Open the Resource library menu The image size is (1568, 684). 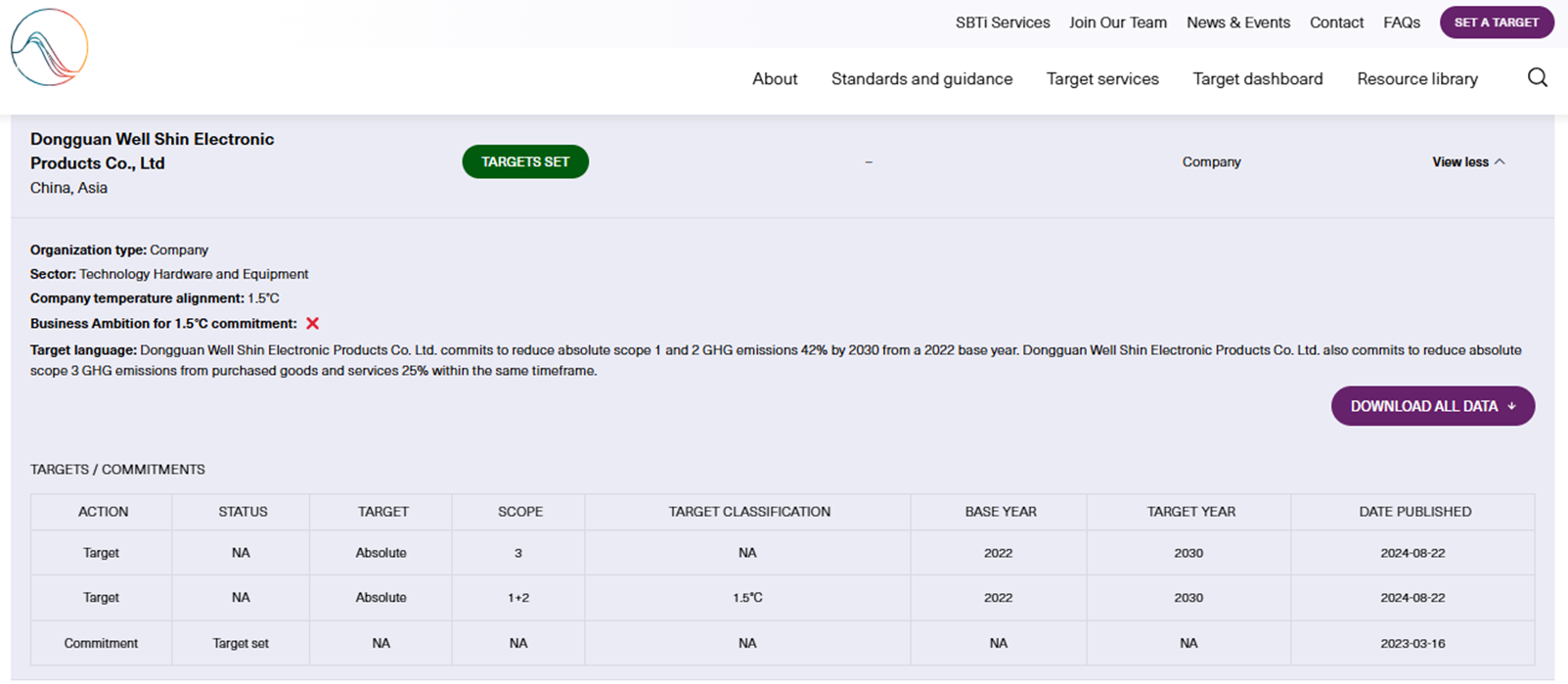[1417, 79]
